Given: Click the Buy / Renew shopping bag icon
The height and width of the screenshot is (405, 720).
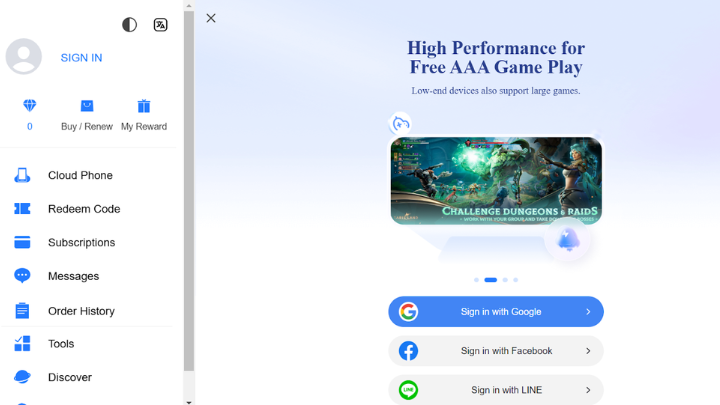Looking at the screenshot, I should click(87, 106).
